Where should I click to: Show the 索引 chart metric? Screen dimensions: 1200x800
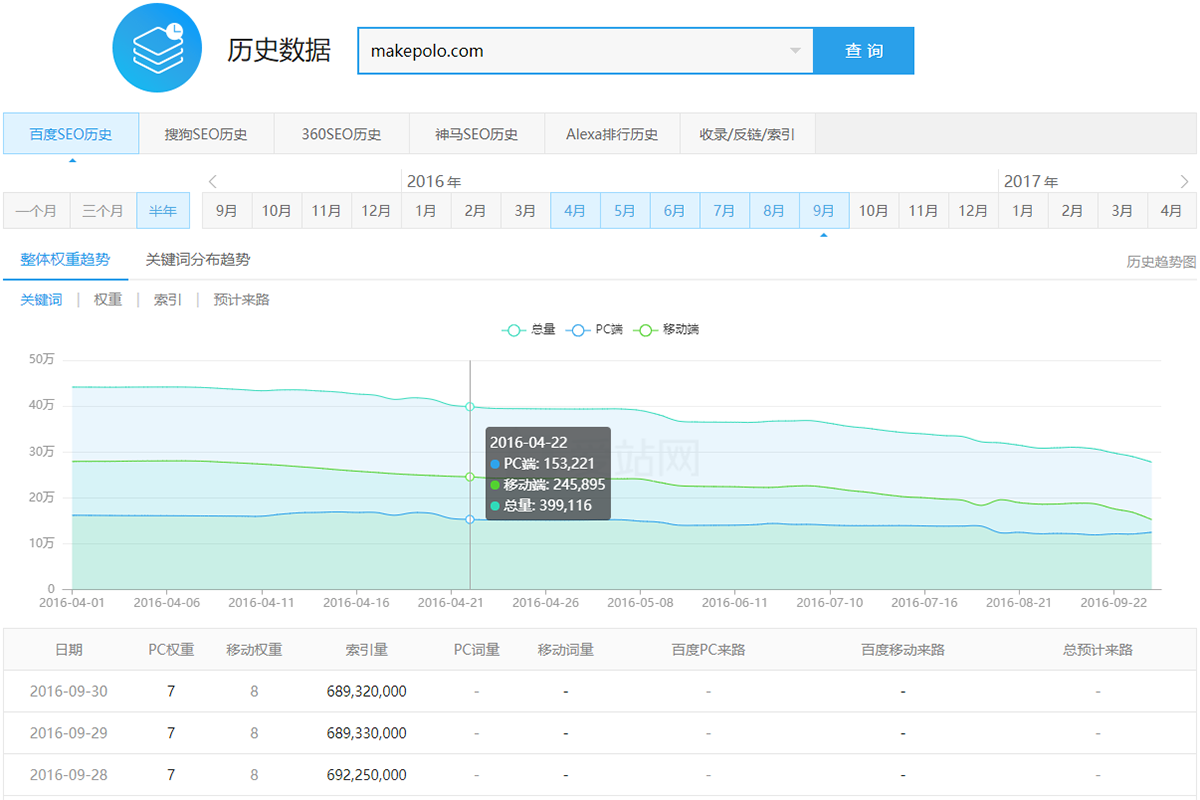coord(168,300)
